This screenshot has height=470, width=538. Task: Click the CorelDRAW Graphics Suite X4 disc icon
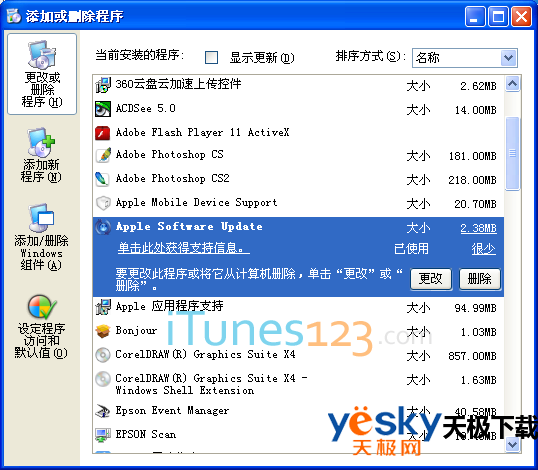(x=103, y=355)
